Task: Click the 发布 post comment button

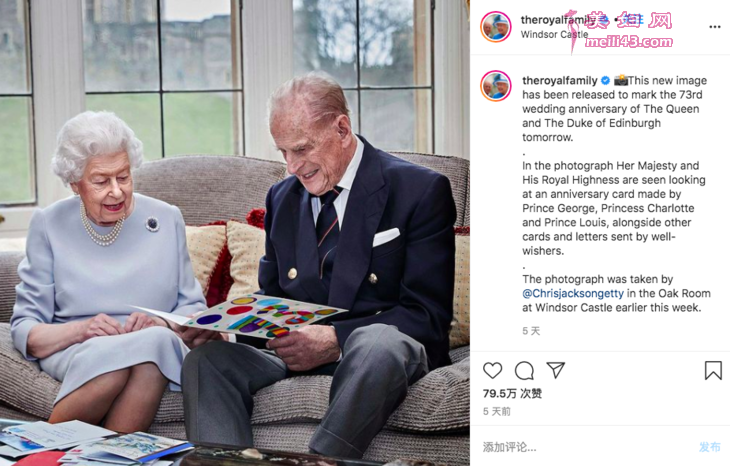Action: [x=710, y=447]
